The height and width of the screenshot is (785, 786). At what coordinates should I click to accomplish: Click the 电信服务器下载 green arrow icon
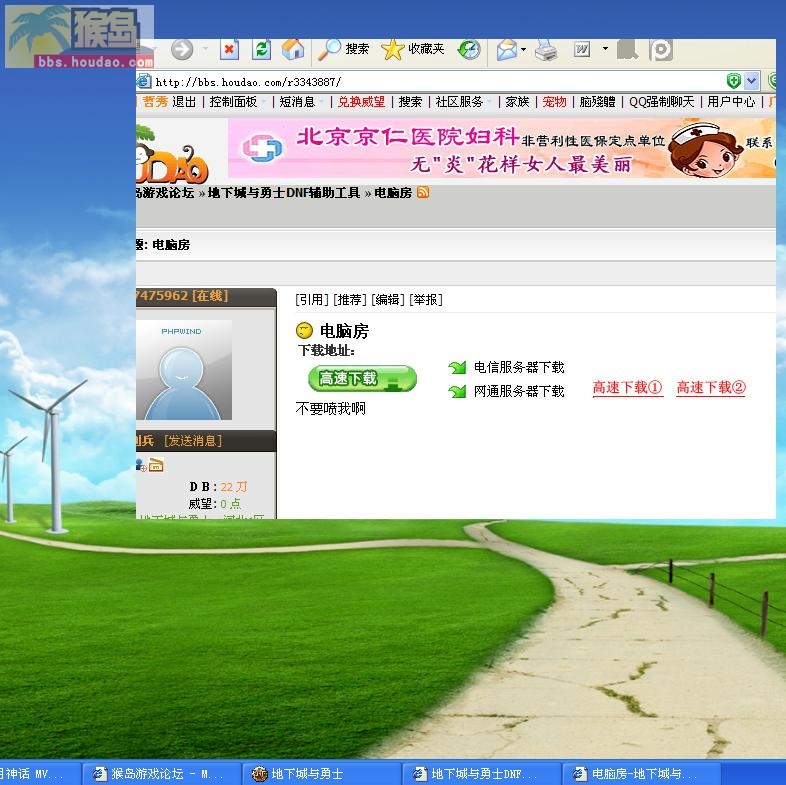457,368
